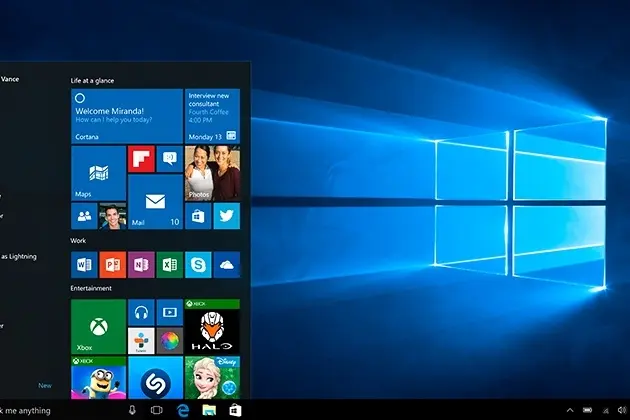This screenshot has width=630, height=420.
Task: Launch PowerPoint from the Work group
Action: click(x=112, y=265)
